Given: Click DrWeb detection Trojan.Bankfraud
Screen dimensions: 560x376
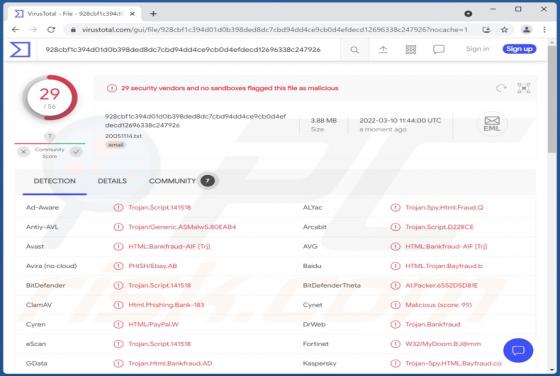Looking at the screenshot, I should [432, 325].
